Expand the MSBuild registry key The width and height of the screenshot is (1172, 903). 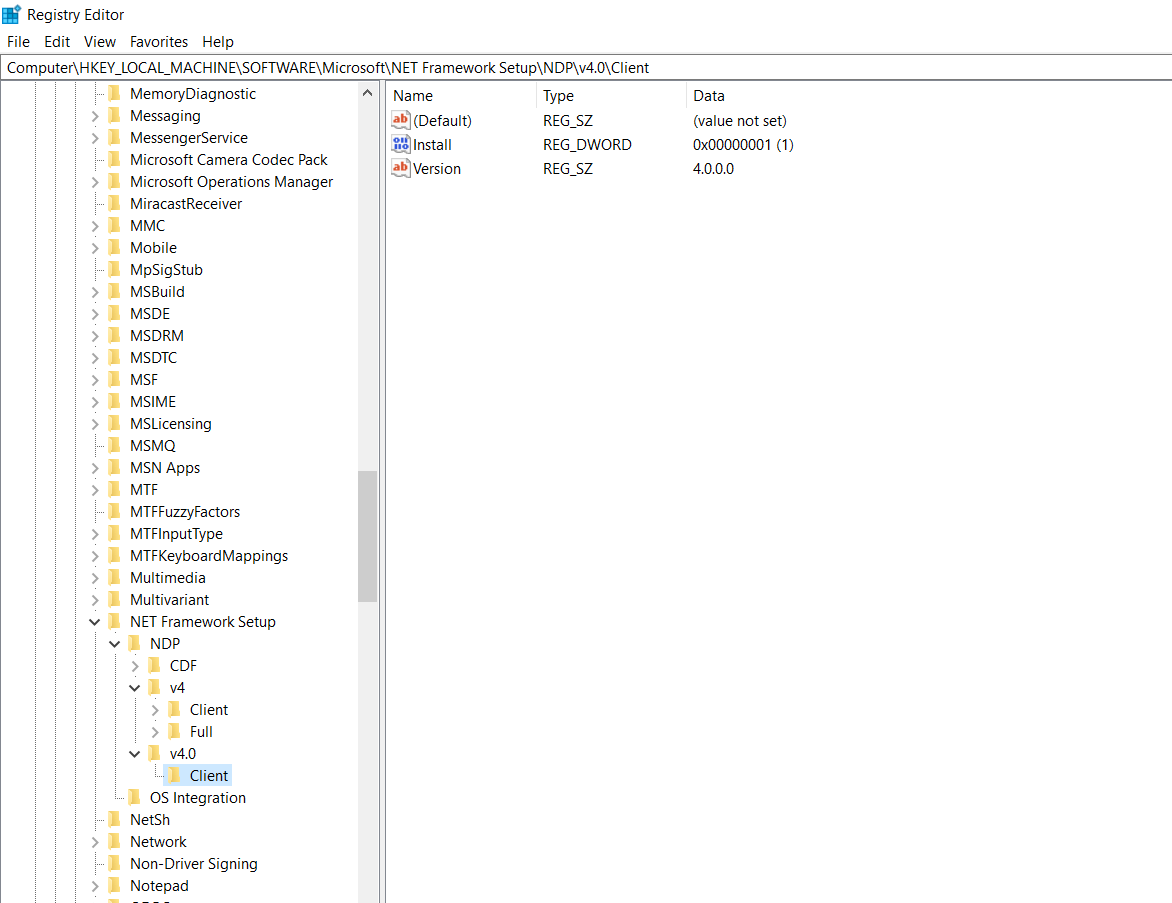(x=94, y=291)
